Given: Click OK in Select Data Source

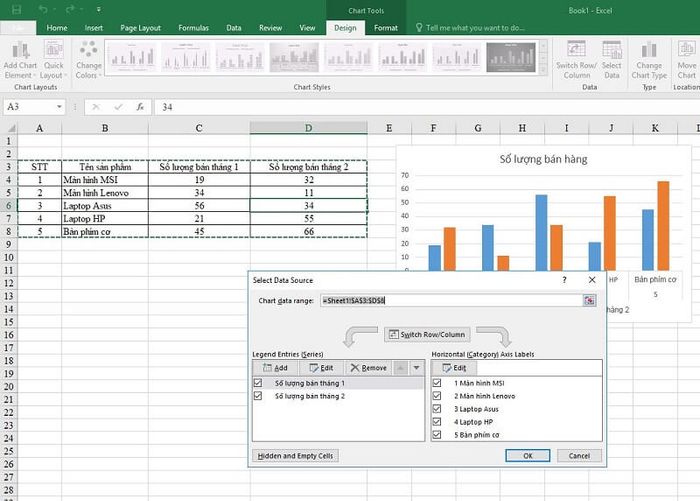Looking at the screenshot, I should pos(528,456).
